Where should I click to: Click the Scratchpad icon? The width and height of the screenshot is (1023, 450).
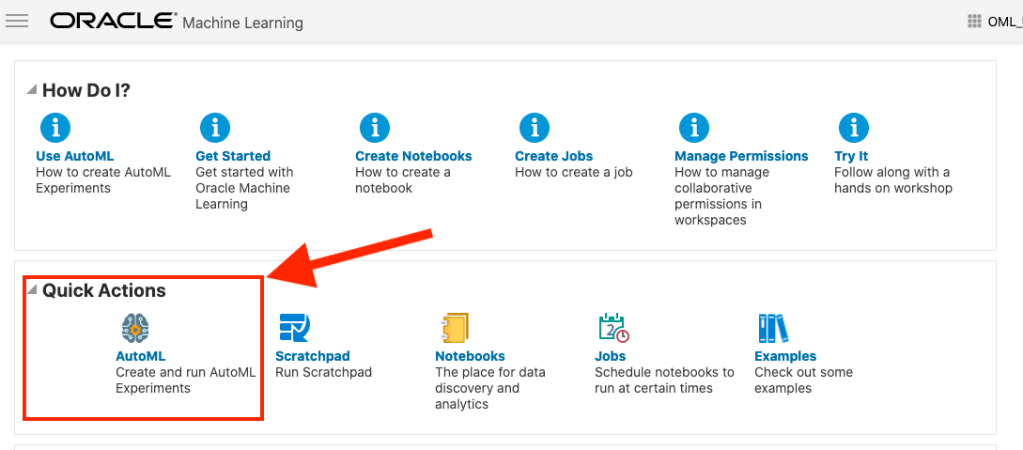point(294,328)
